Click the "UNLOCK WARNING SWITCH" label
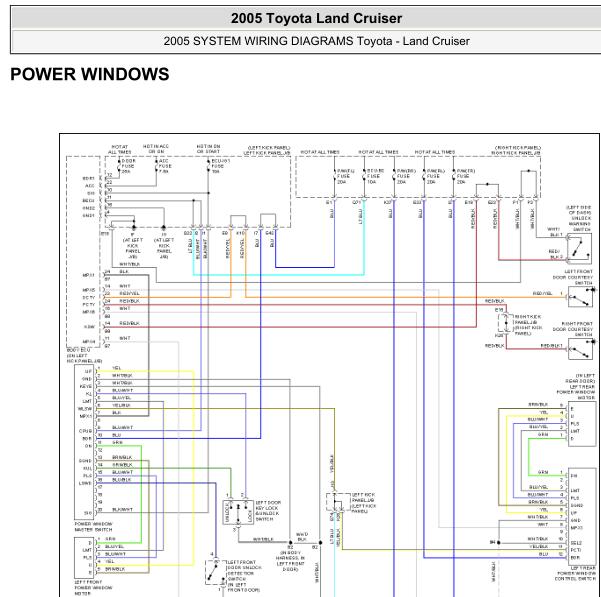Screen dimensions: 601x597 click(581, 224)
